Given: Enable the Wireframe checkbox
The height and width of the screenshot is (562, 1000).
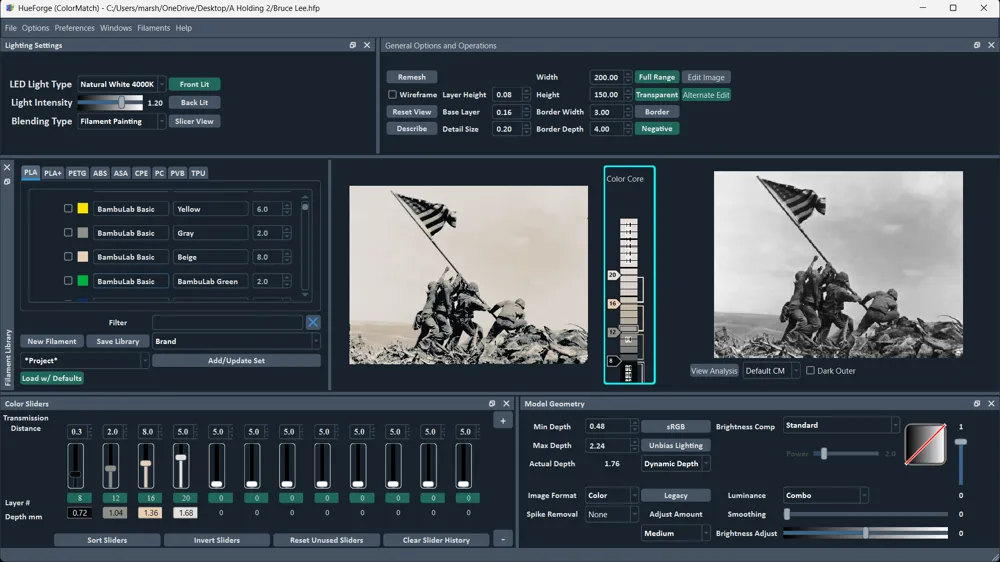Looking at the screenshot, I should point(392,94).
